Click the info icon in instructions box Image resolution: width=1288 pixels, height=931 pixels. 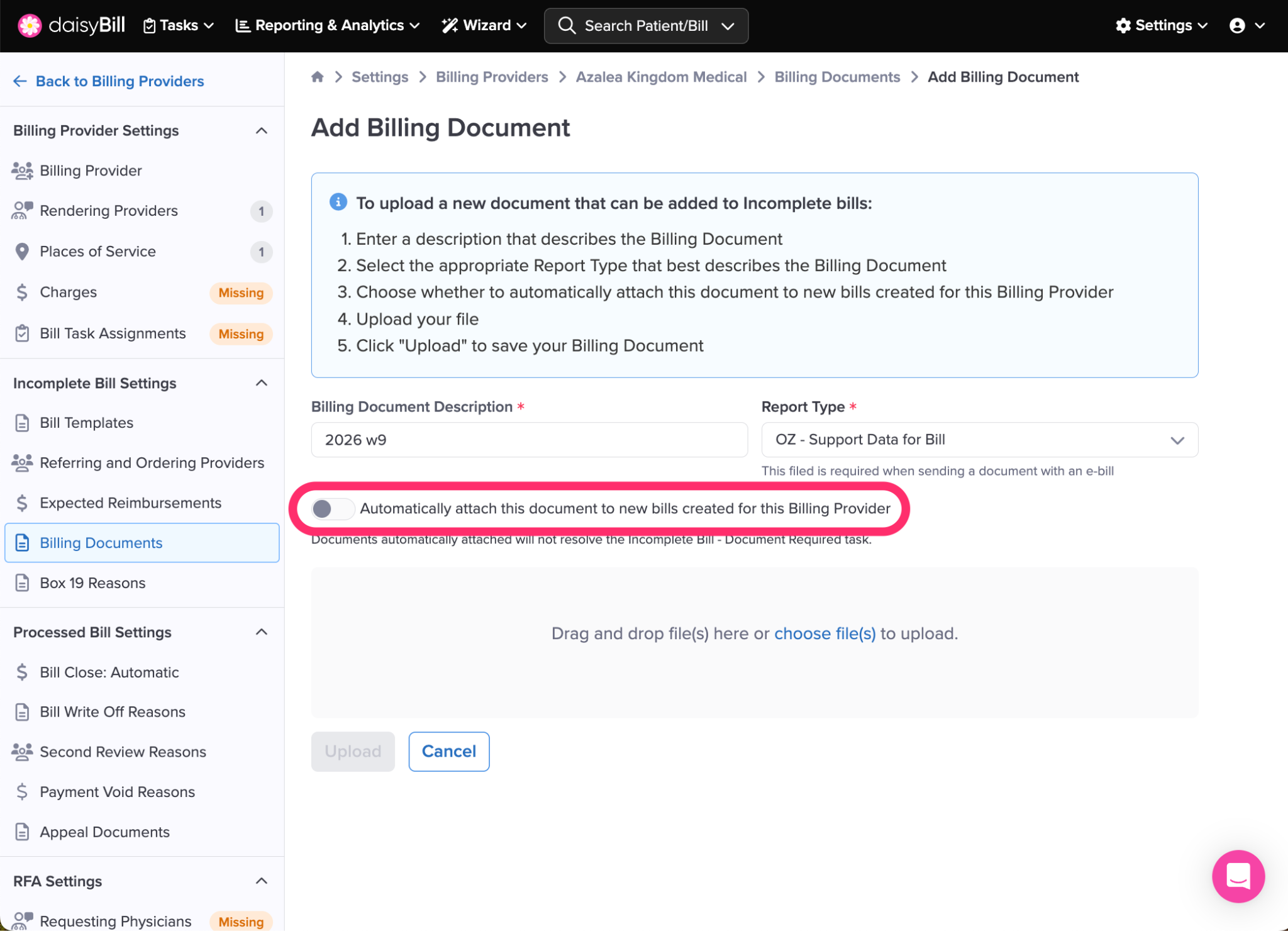(x=338, y=202)
